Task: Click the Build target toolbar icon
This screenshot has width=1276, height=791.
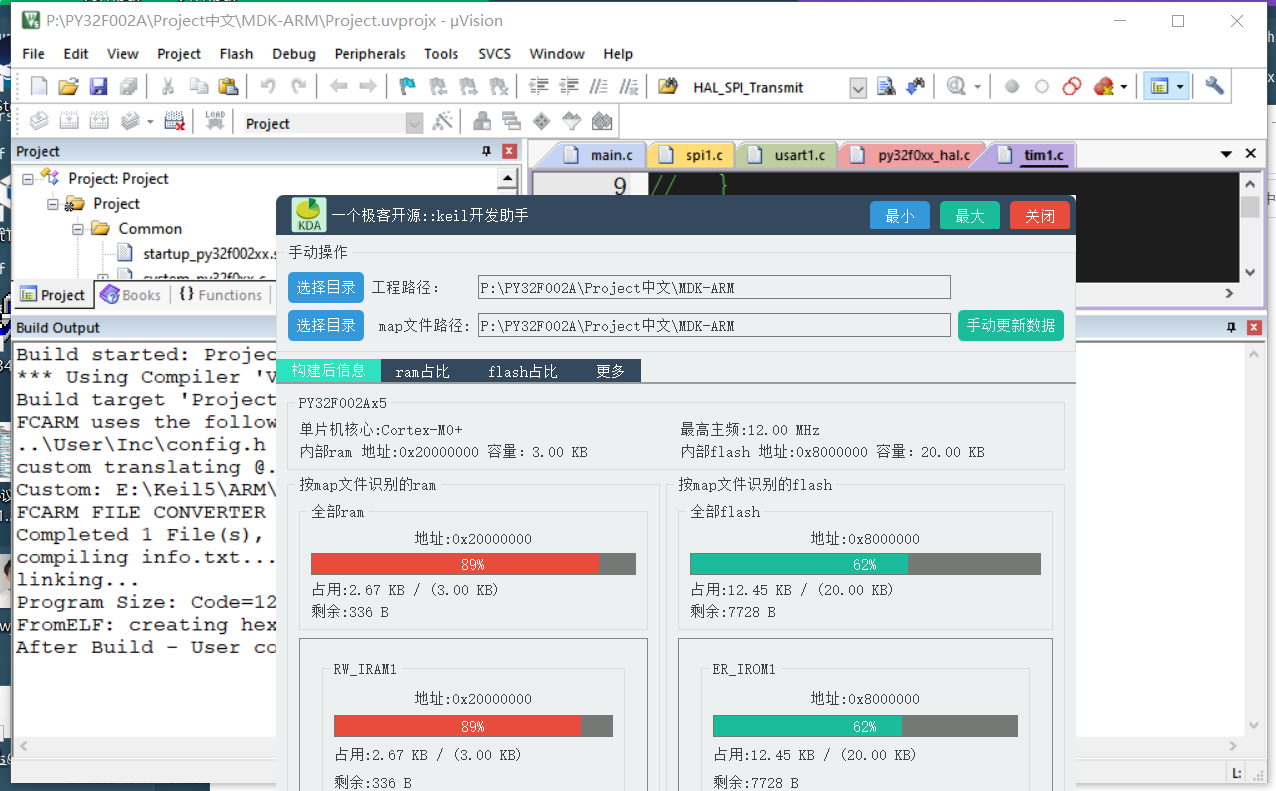Action: click(x=68, y=122)
